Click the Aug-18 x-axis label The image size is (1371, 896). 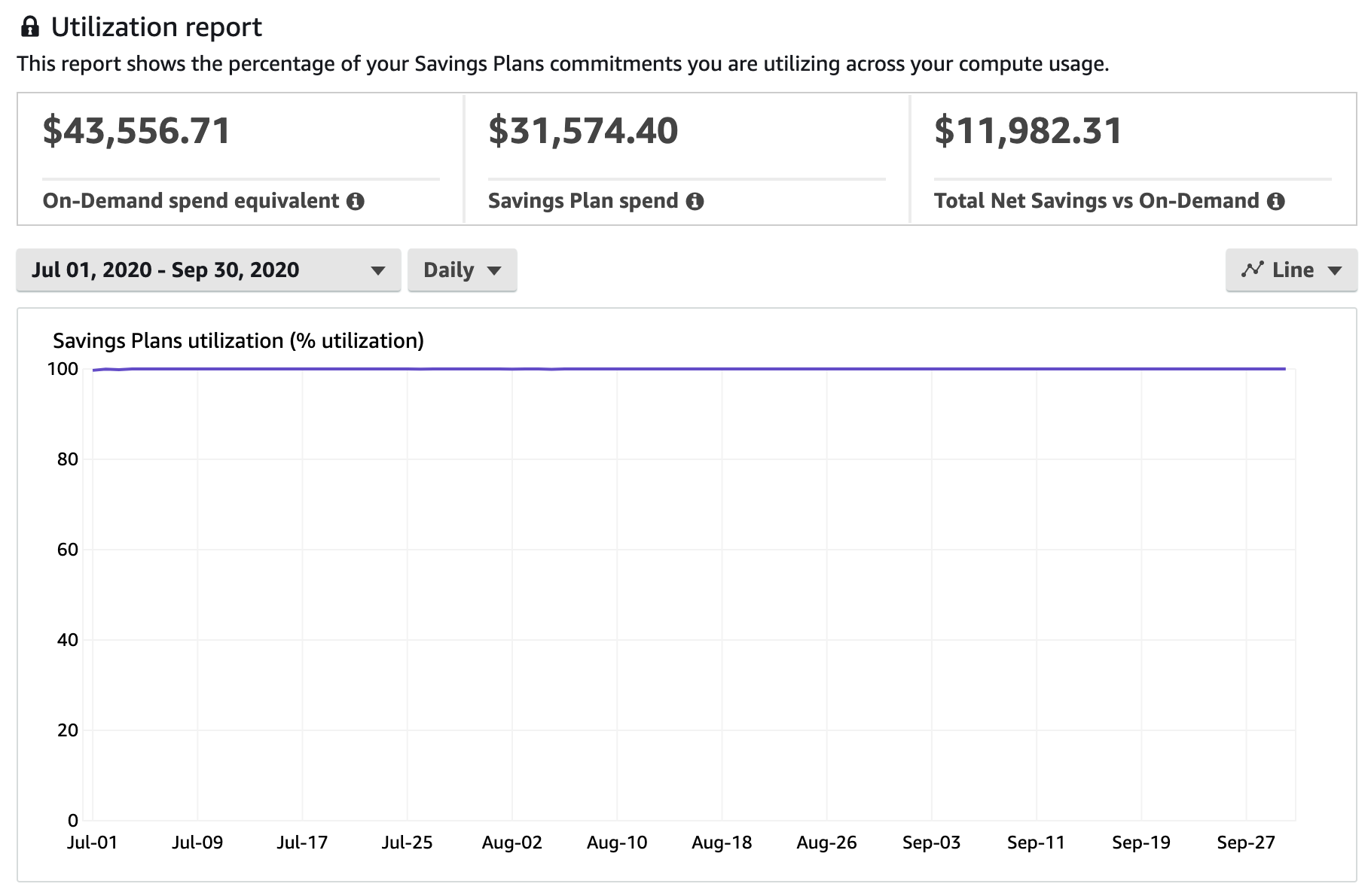point(722,843)
